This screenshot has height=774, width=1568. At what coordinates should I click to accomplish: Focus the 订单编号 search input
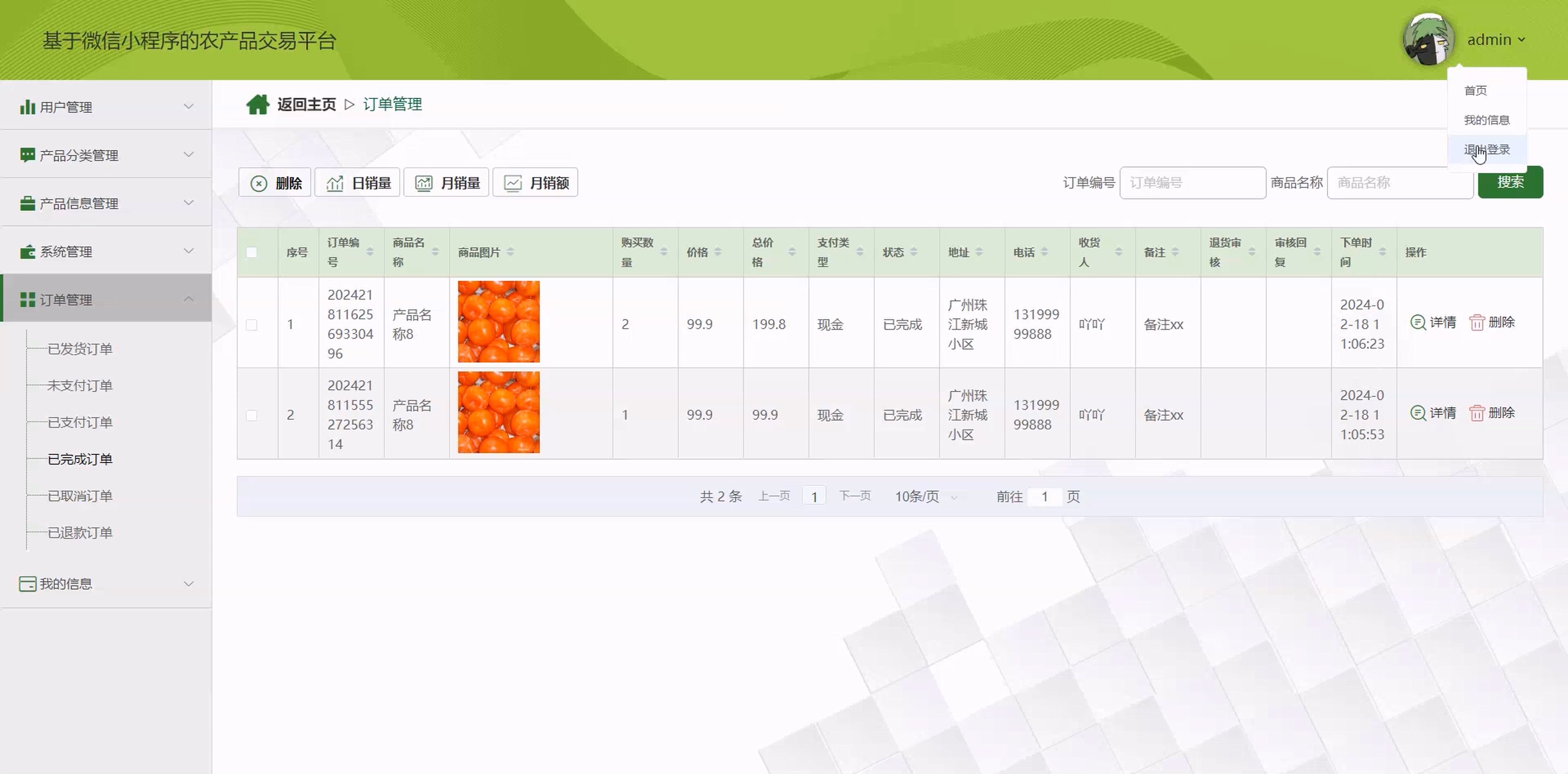pyautogui.click(x=1192, y=183)
